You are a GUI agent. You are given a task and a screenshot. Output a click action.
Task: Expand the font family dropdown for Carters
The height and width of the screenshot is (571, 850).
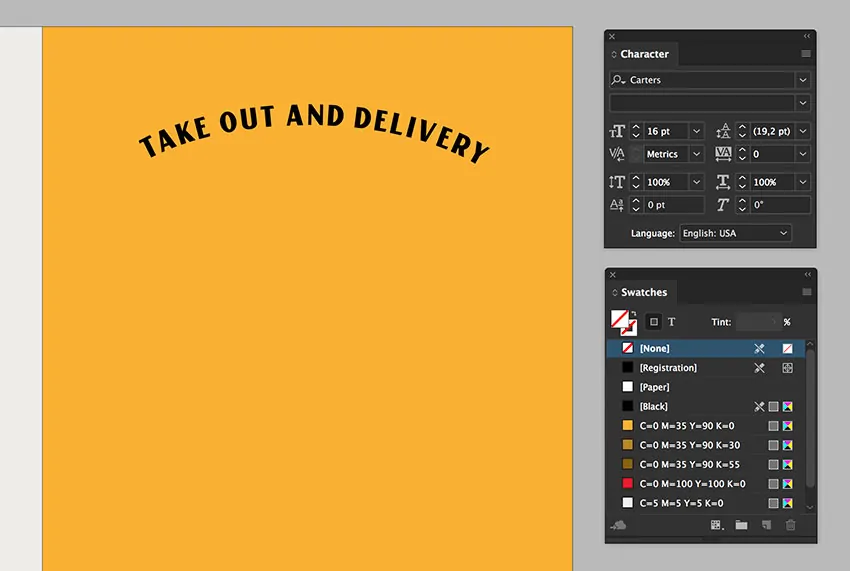point(802,80)
